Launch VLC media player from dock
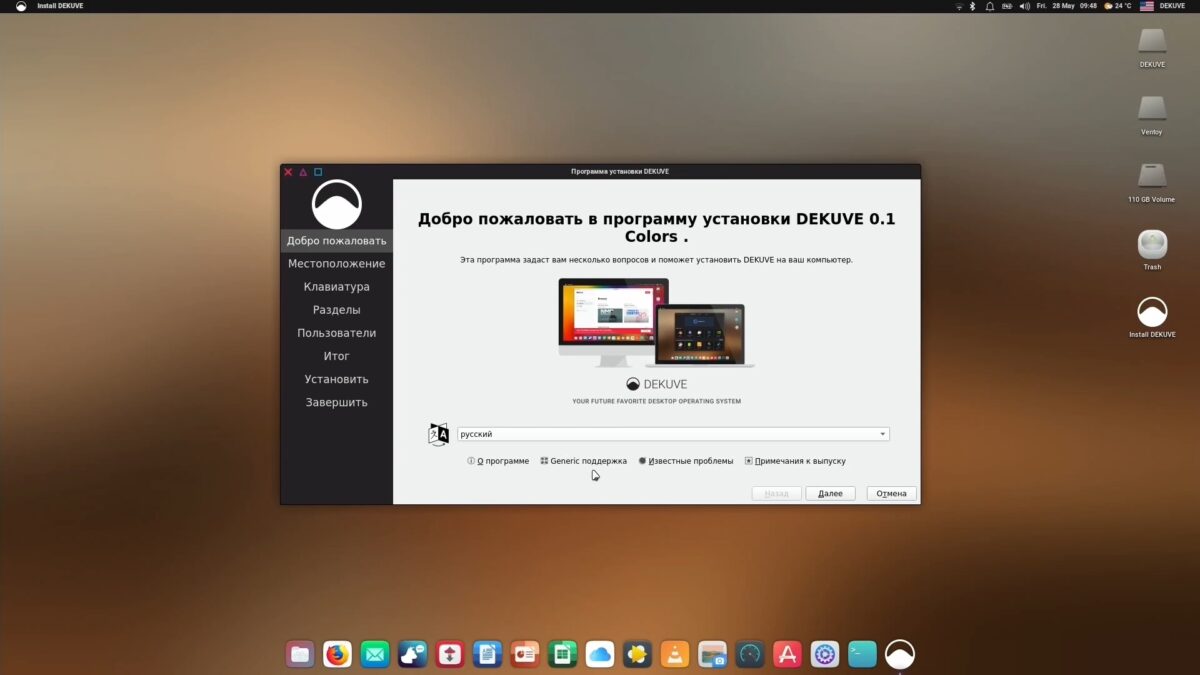Screen dimensions: 1200x675 [x=675, y=654]
